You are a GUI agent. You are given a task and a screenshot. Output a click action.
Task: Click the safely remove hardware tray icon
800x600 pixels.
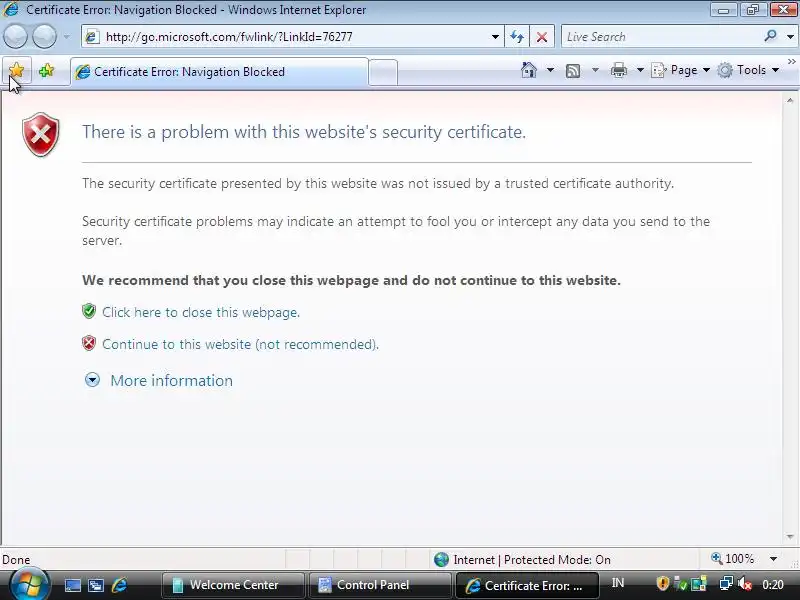(681, 583)
